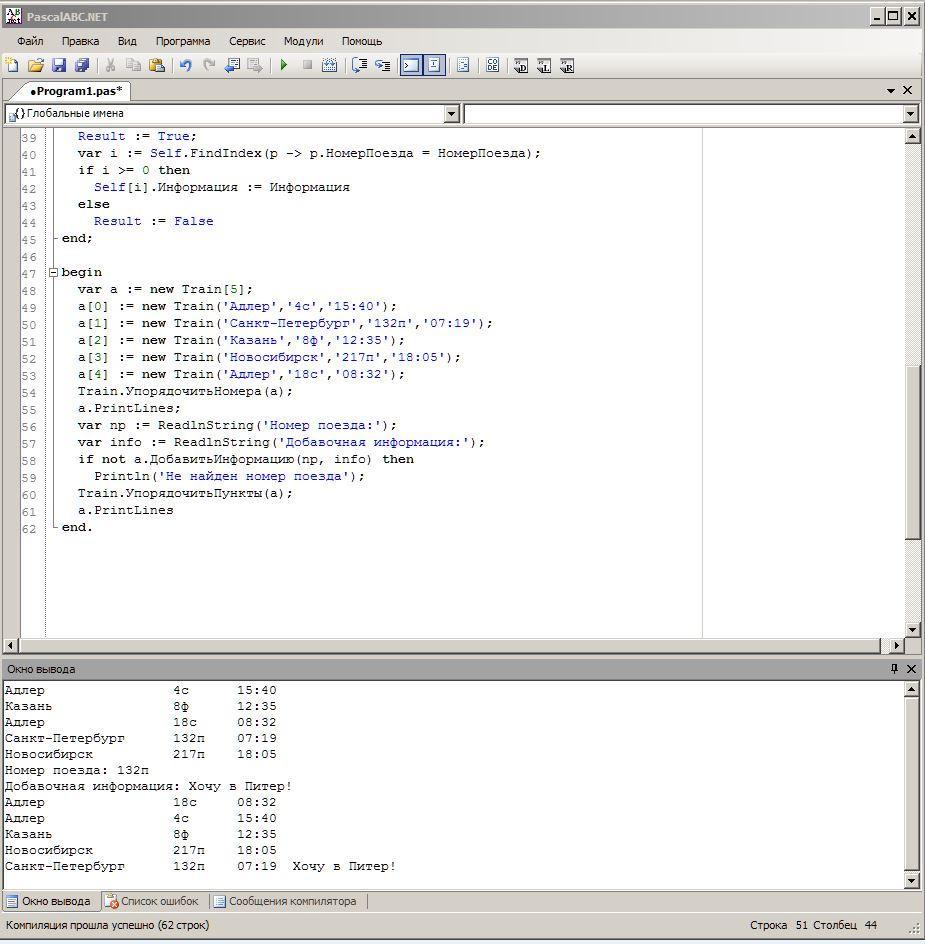Click the code formatting CODE icon
This screenshot has width=925, height=944.
(493, 65)
